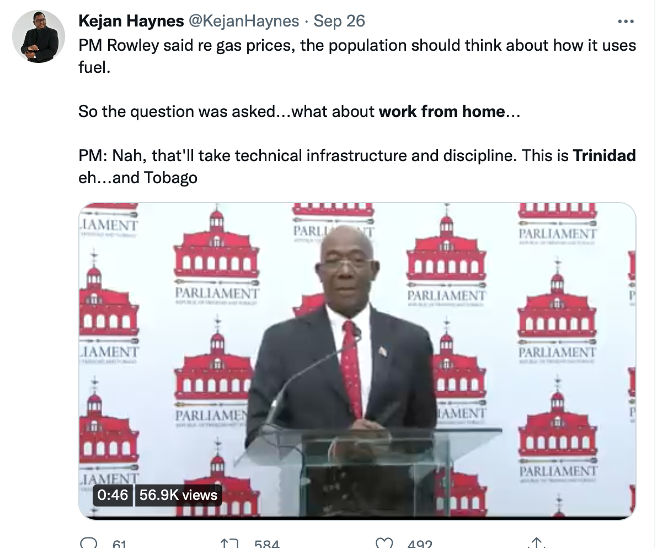This screenshot has width=668, height=548.
Task: Select bold 'work from home' tweet text
Action: [442, 111]
